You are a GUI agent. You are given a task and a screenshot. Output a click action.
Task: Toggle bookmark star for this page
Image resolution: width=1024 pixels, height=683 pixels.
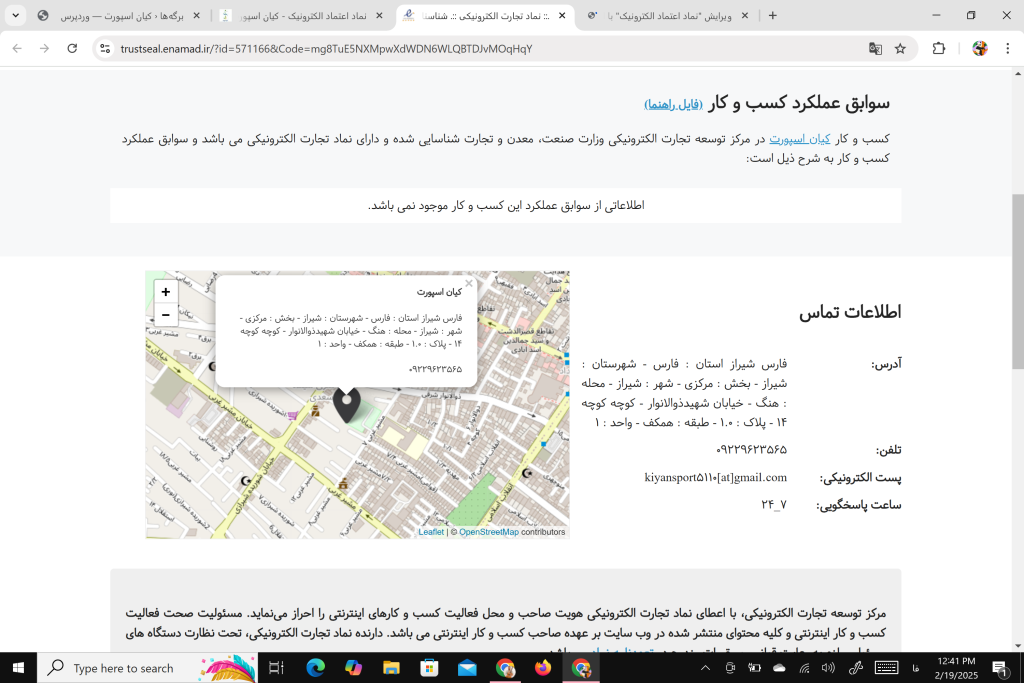898,48
